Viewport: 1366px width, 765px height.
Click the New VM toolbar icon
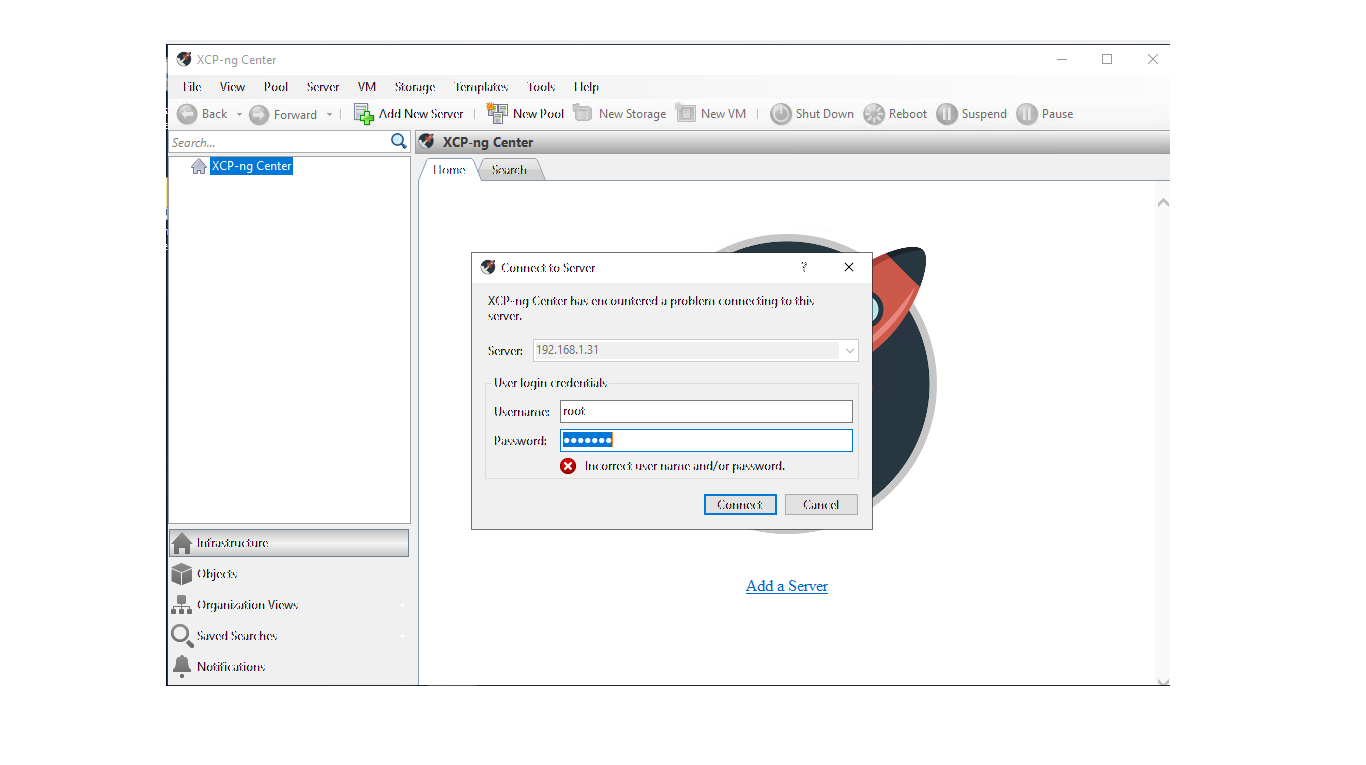pyautogui.click(x=686, y=113)
